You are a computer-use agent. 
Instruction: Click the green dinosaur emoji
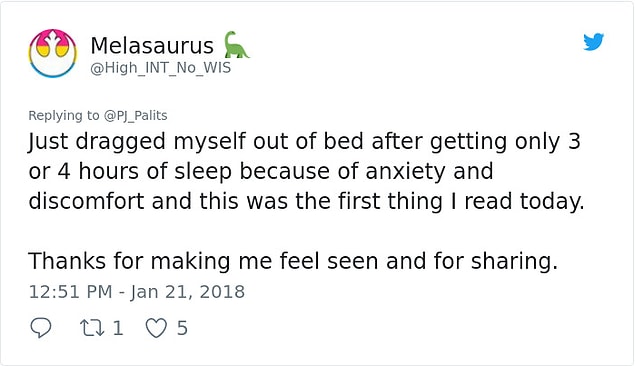point(236,45)
